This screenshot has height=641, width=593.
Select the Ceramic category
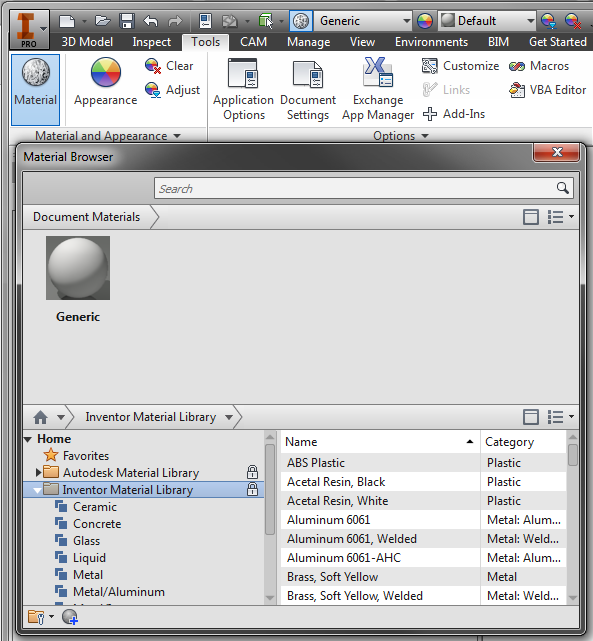tap(94, 507)
